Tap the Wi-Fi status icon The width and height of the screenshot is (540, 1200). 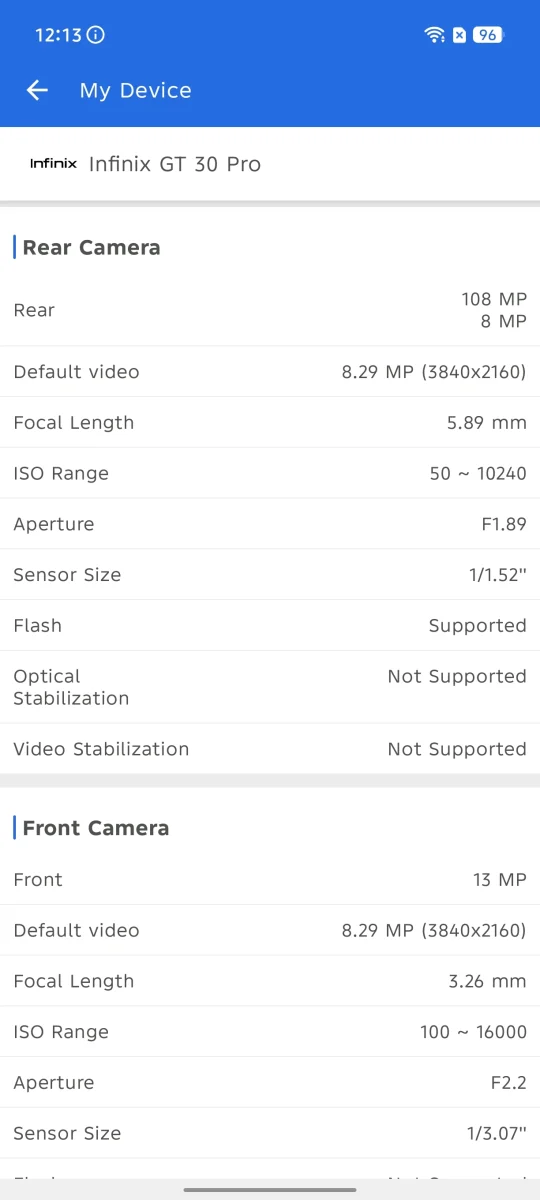pyautogui.click(x=434, y=35)
